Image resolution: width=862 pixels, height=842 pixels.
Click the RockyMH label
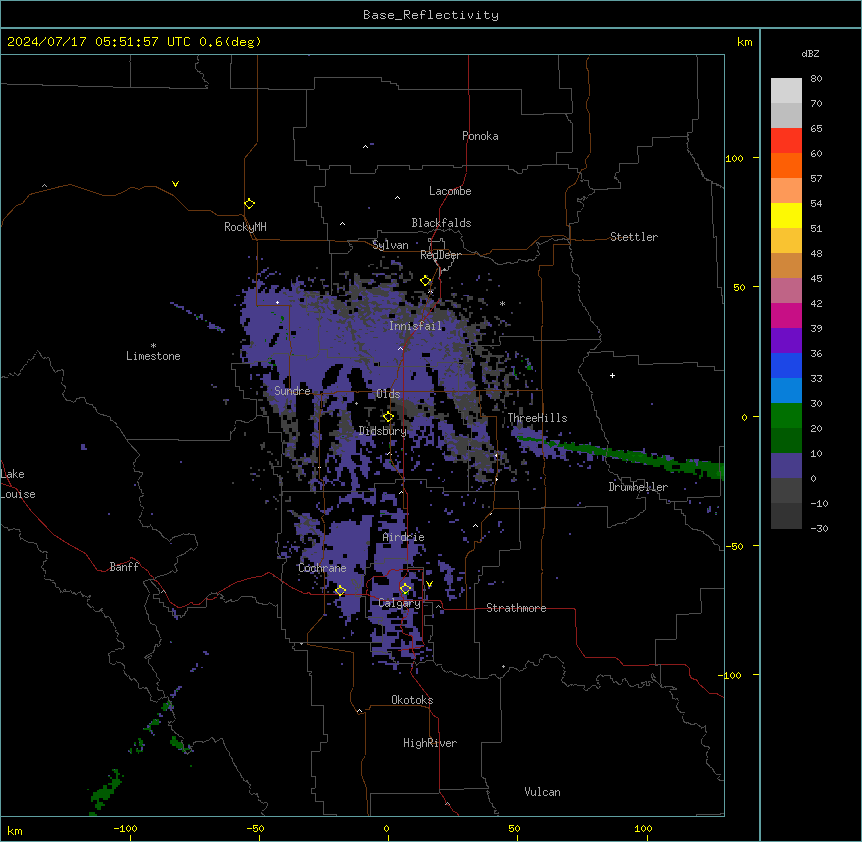245,227
